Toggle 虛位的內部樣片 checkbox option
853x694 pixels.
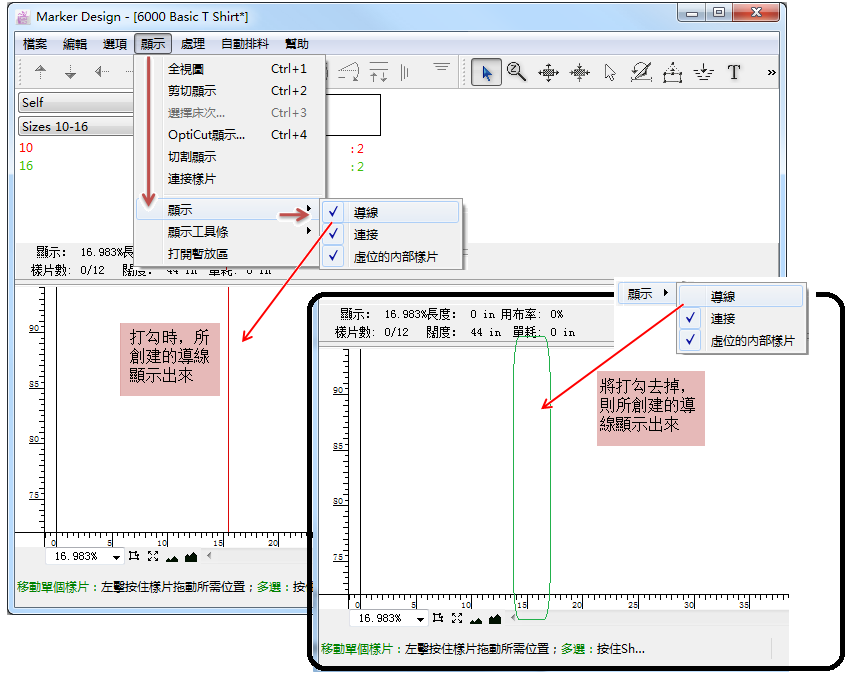coord(334,257)
